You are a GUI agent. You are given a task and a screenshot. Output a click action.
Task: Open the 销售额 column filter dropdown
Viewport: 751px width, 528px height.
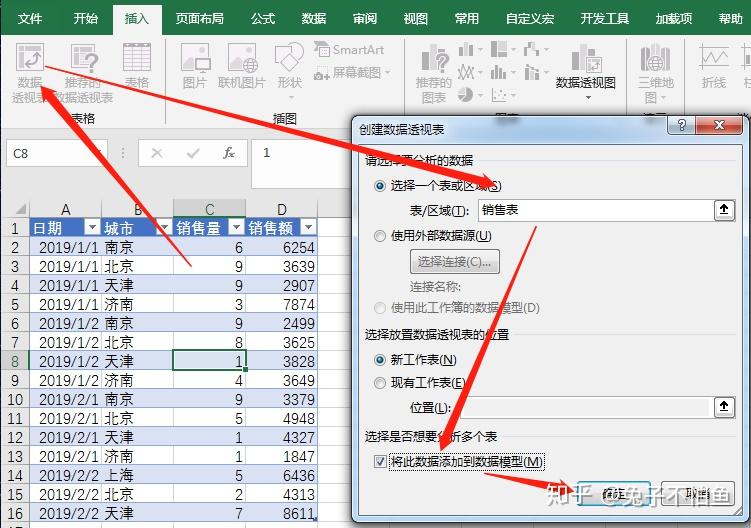(x=308, y=227)
